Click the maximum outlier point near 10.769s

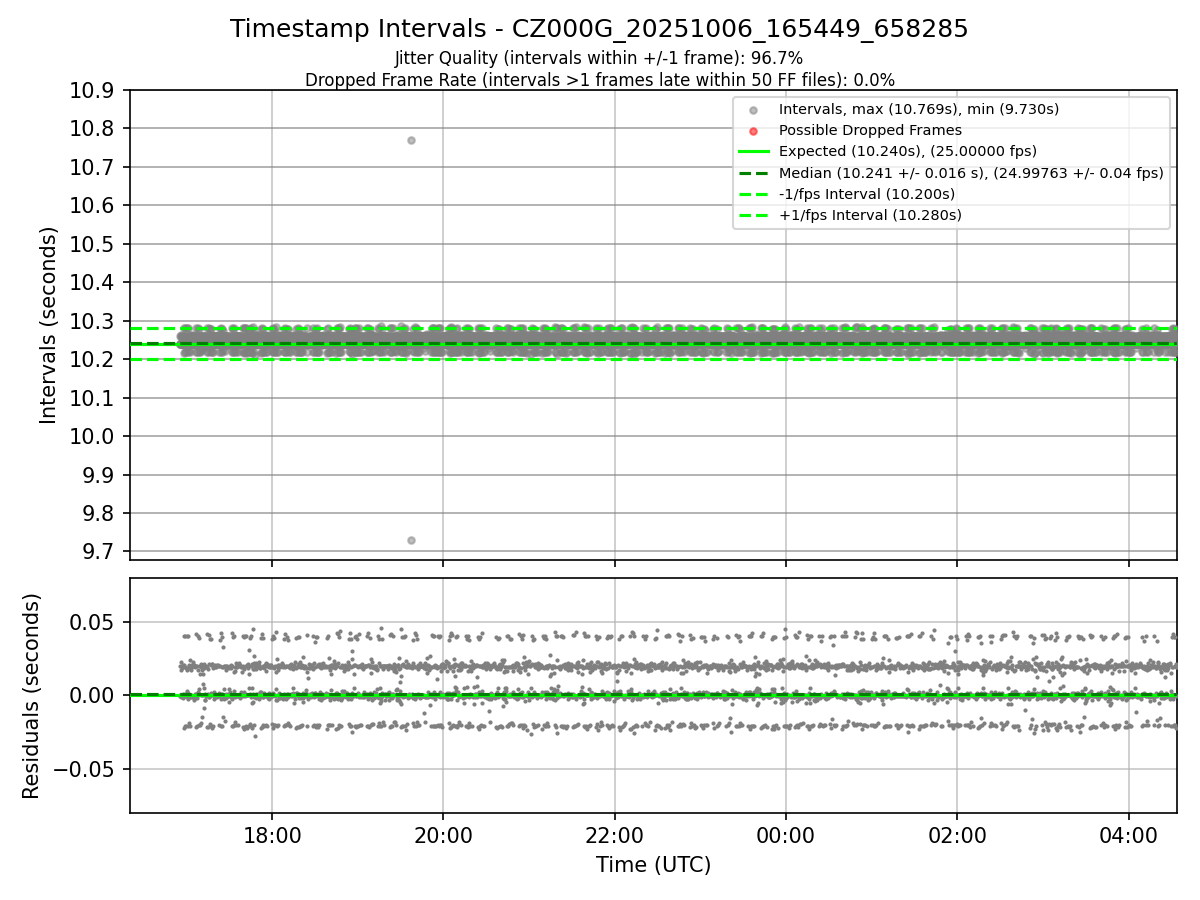[x=411, y=140]
